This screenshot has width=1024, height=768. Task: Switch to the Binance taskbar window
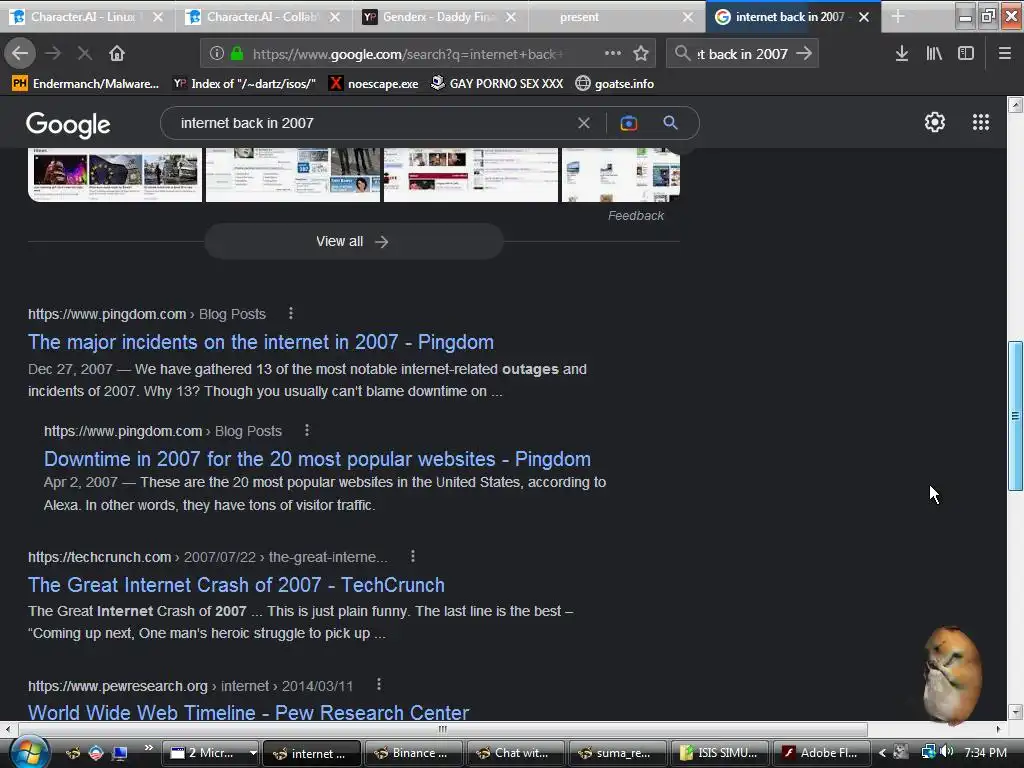tap(413, 753)
